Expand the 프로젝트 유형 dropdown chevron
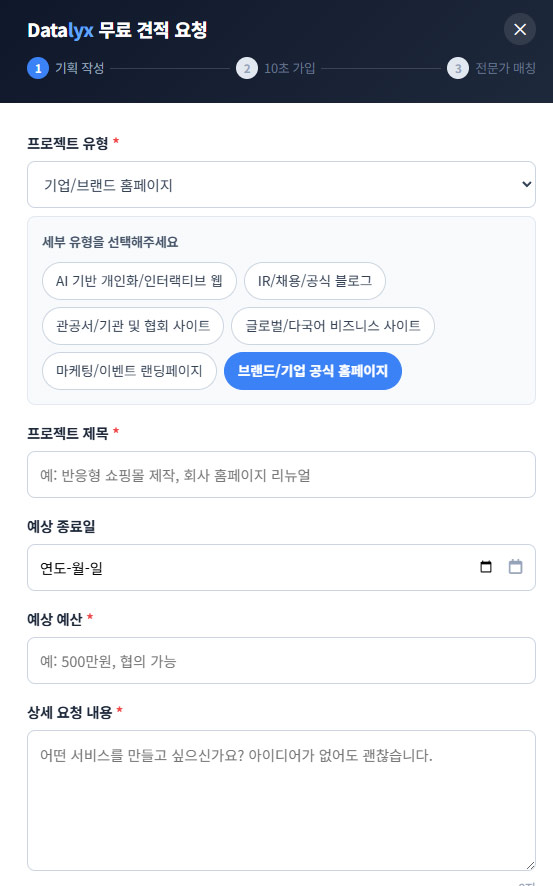 click(x=526, y=184)
